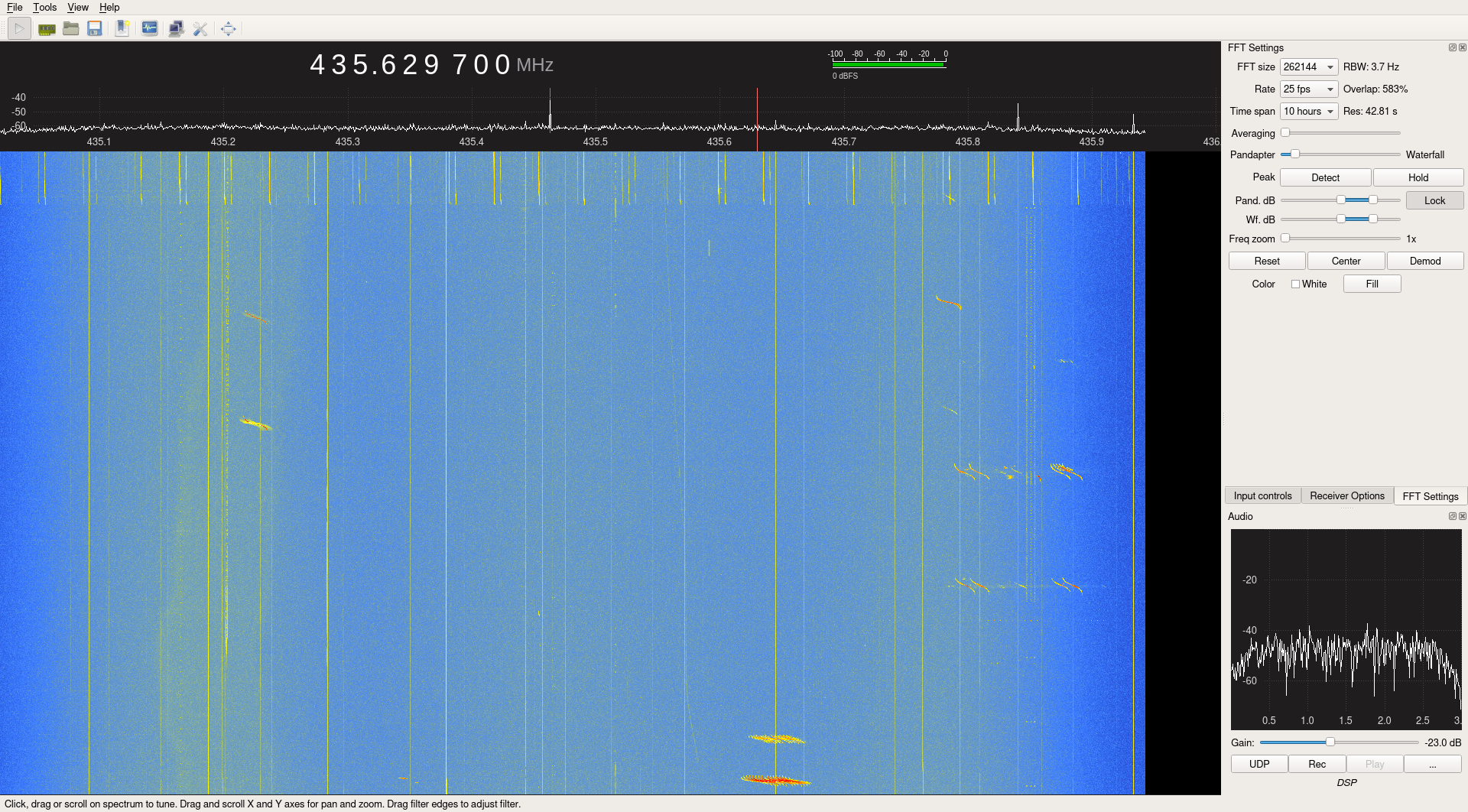Click the DSP status label
Viewport: 1468px width, 812px height.
pos(1346,783)
